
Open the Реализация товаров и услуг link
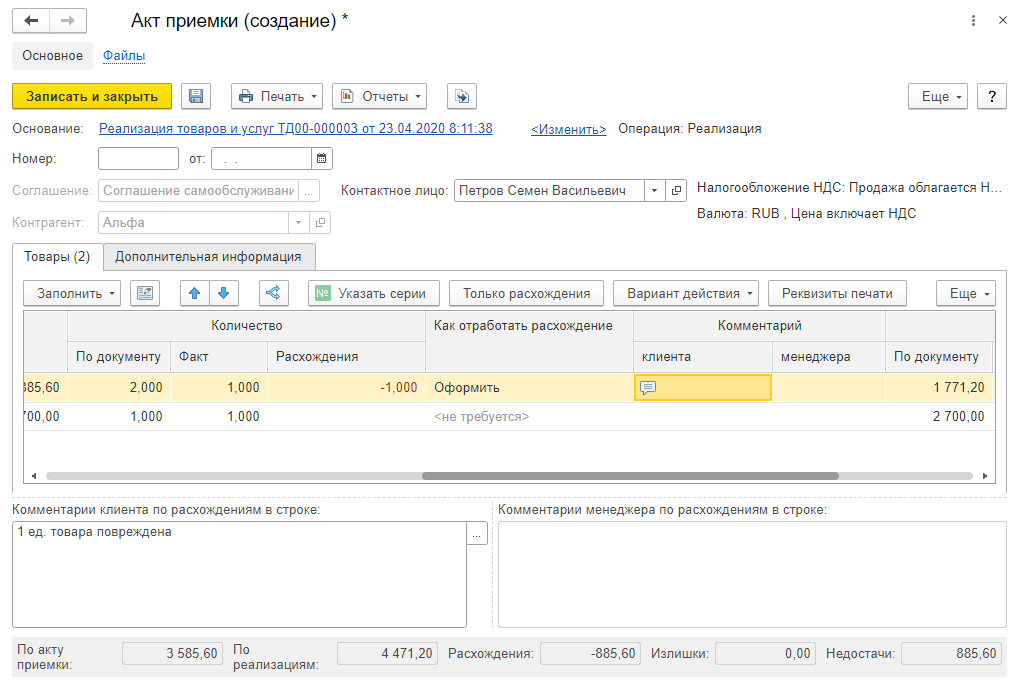(295, 129)
